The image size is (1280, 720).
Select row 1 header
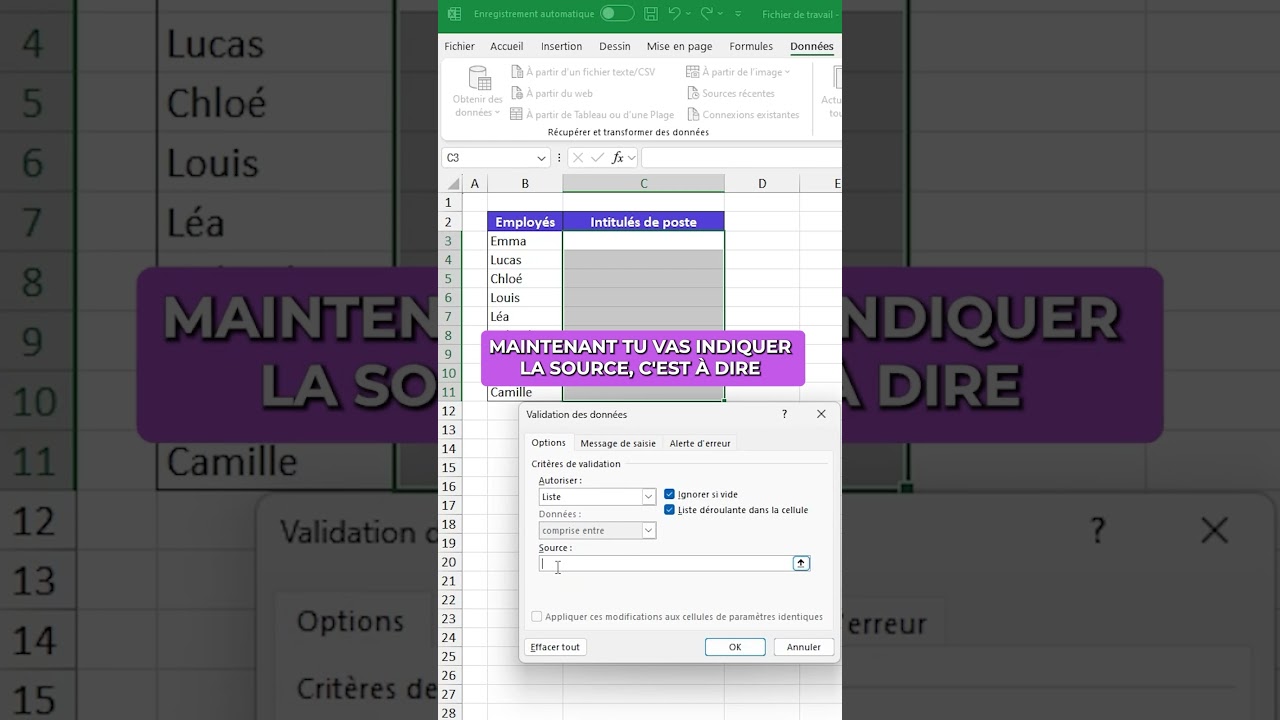coord(449,203)
